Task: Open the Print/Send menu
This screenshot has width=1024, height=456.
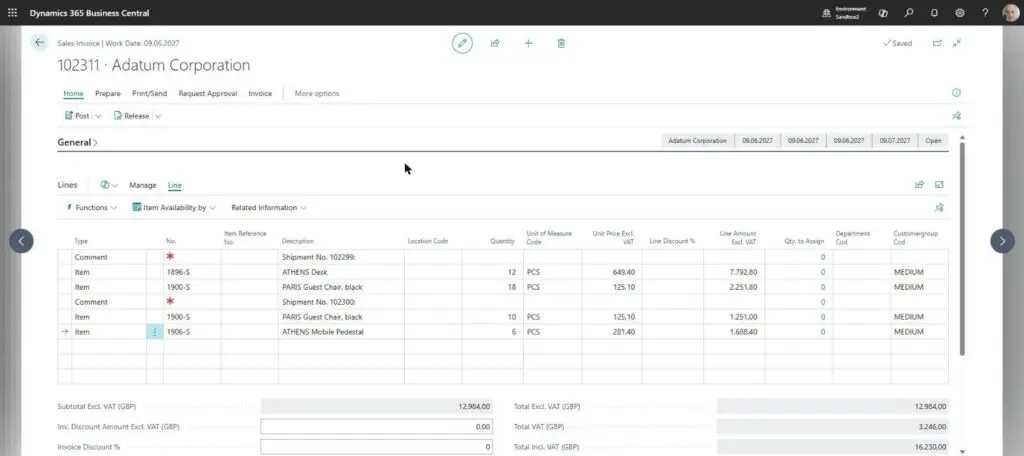Action: tap(150, 93)
